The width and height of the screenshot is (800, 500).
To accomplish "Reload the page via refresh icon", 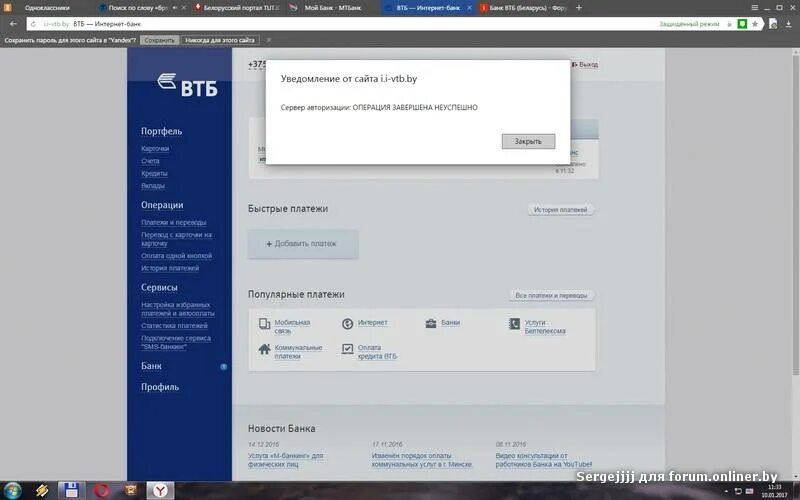I will 33,24.
